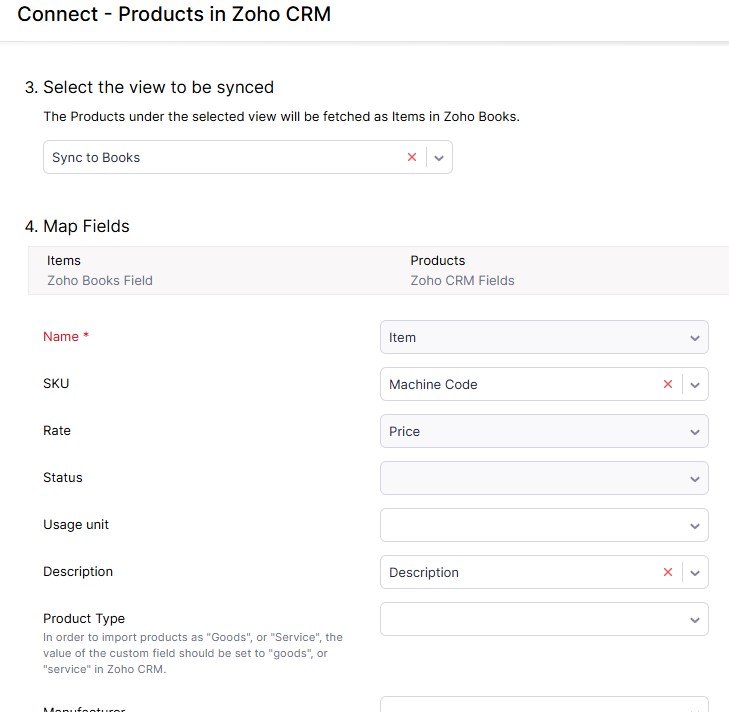Image resolution: width=729 pixels, height=712 pixels.
Task: Click the Map Fields section heading
Action: 86,226
